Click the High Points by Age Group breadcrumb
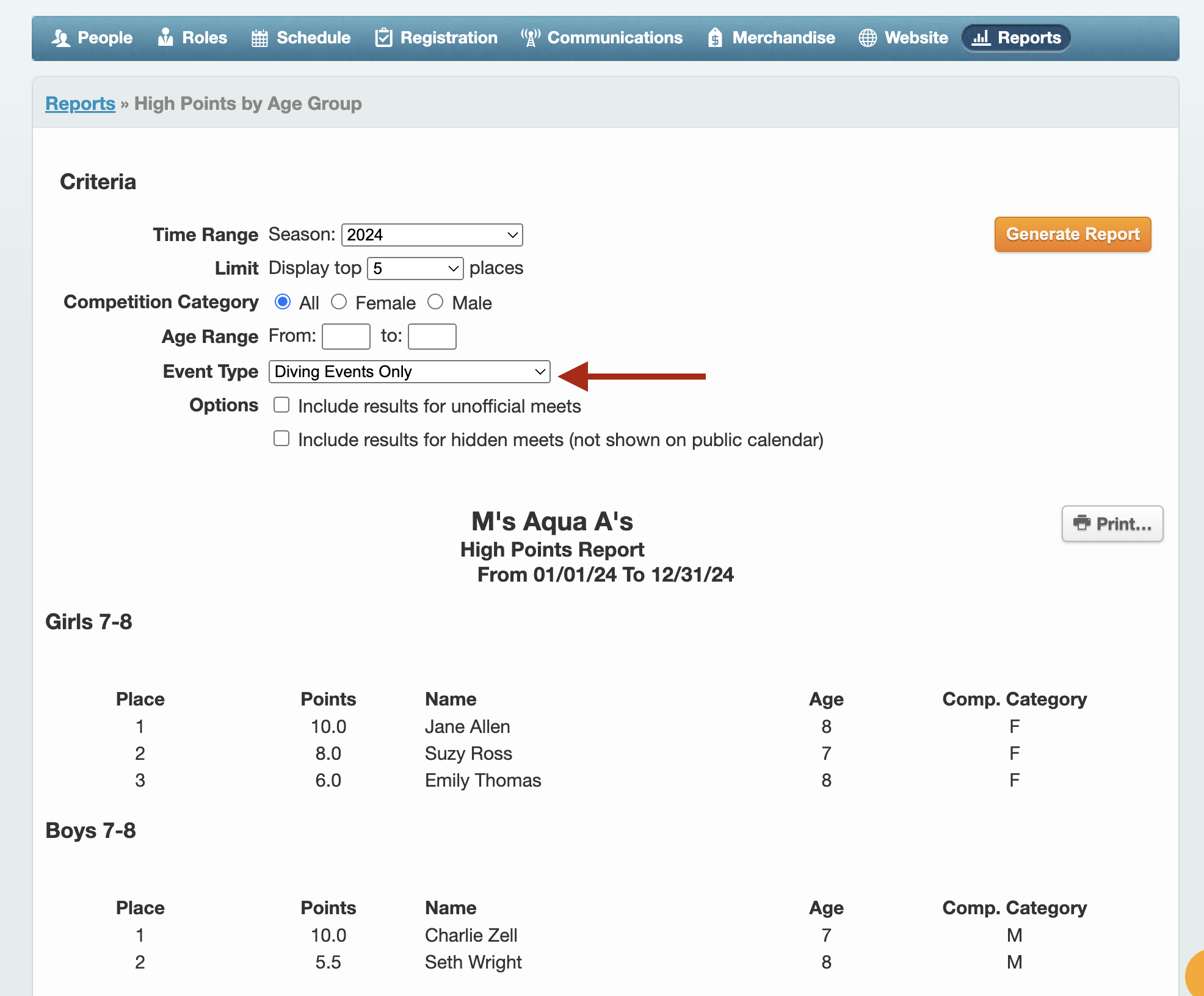Viewport: 1204px width, 996px height. (248, 104)
